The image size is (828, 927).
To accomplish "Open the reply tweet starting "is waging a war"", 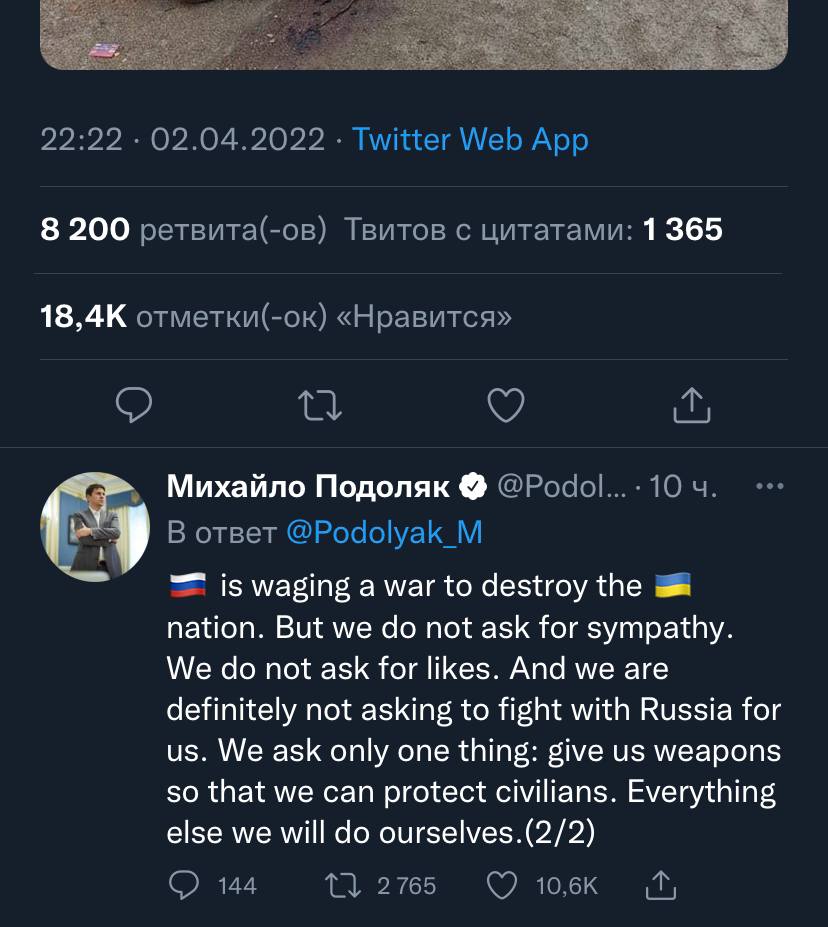I will point(470,710).
